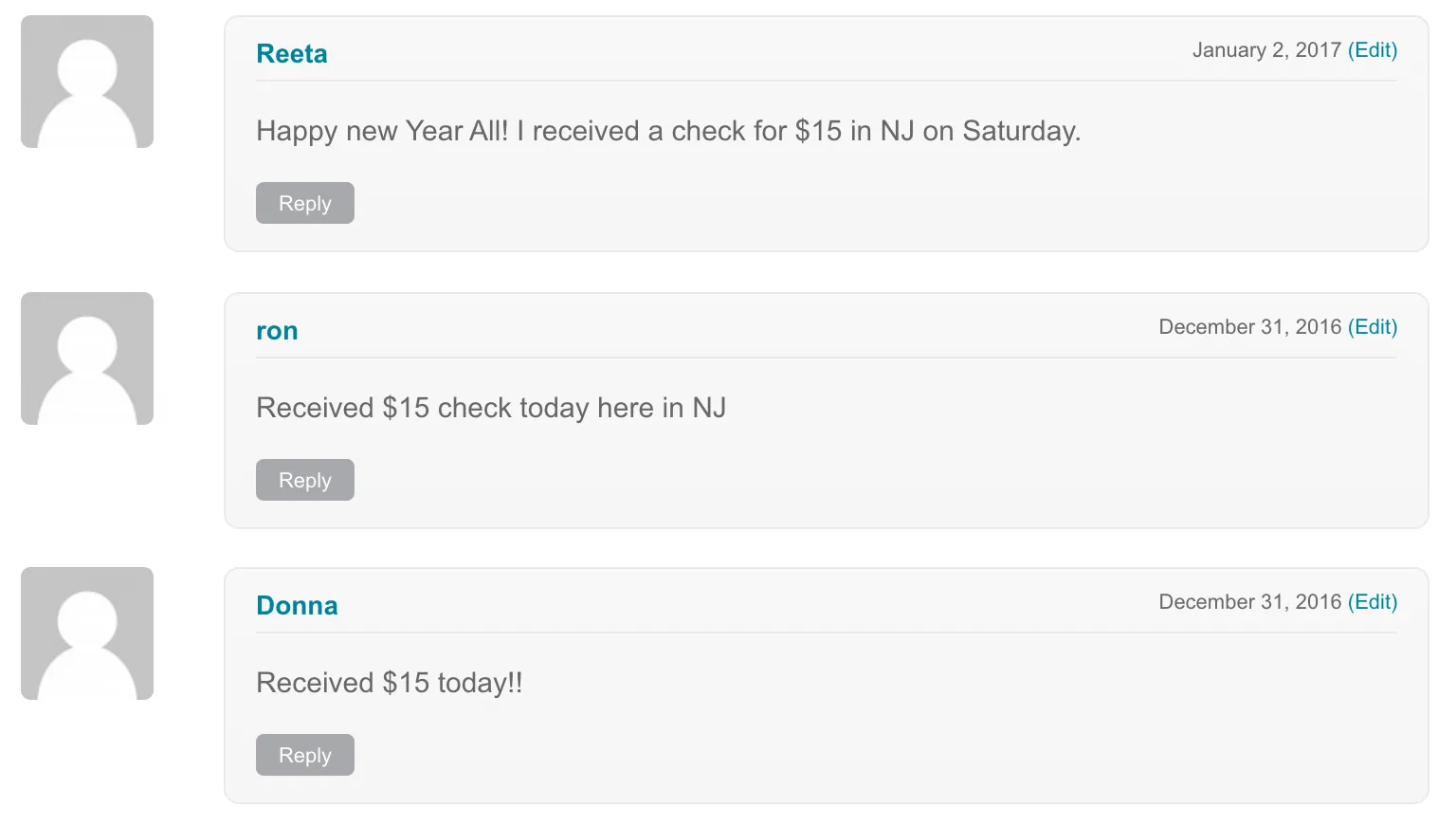Open the ron commenter name link
This screenshot has width=1456, height=825.
(277, 331)
